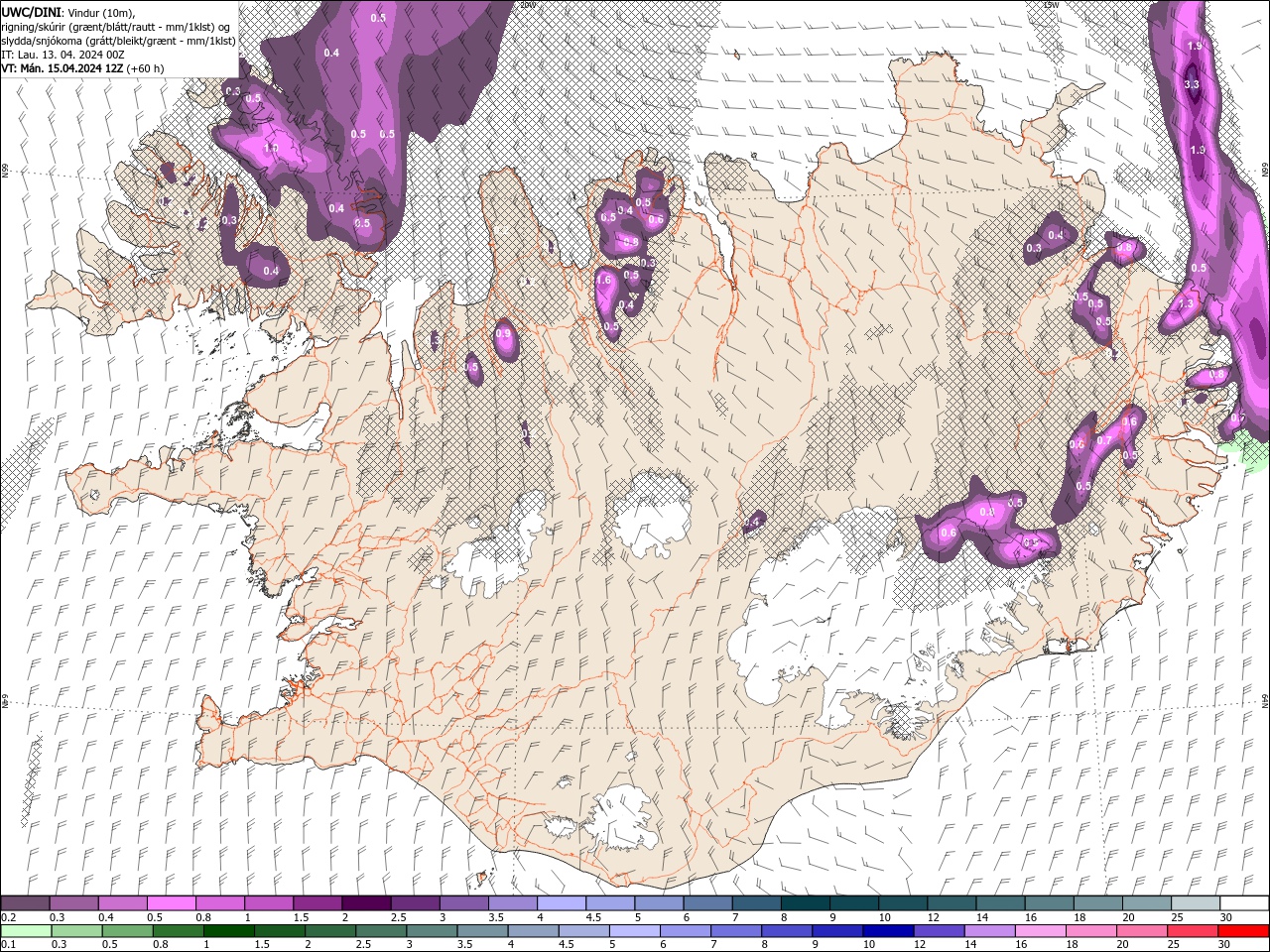The image size is (1270, 952).
Task: Click the 1.6 precipitation value on the map
Action: pos(604,281)
